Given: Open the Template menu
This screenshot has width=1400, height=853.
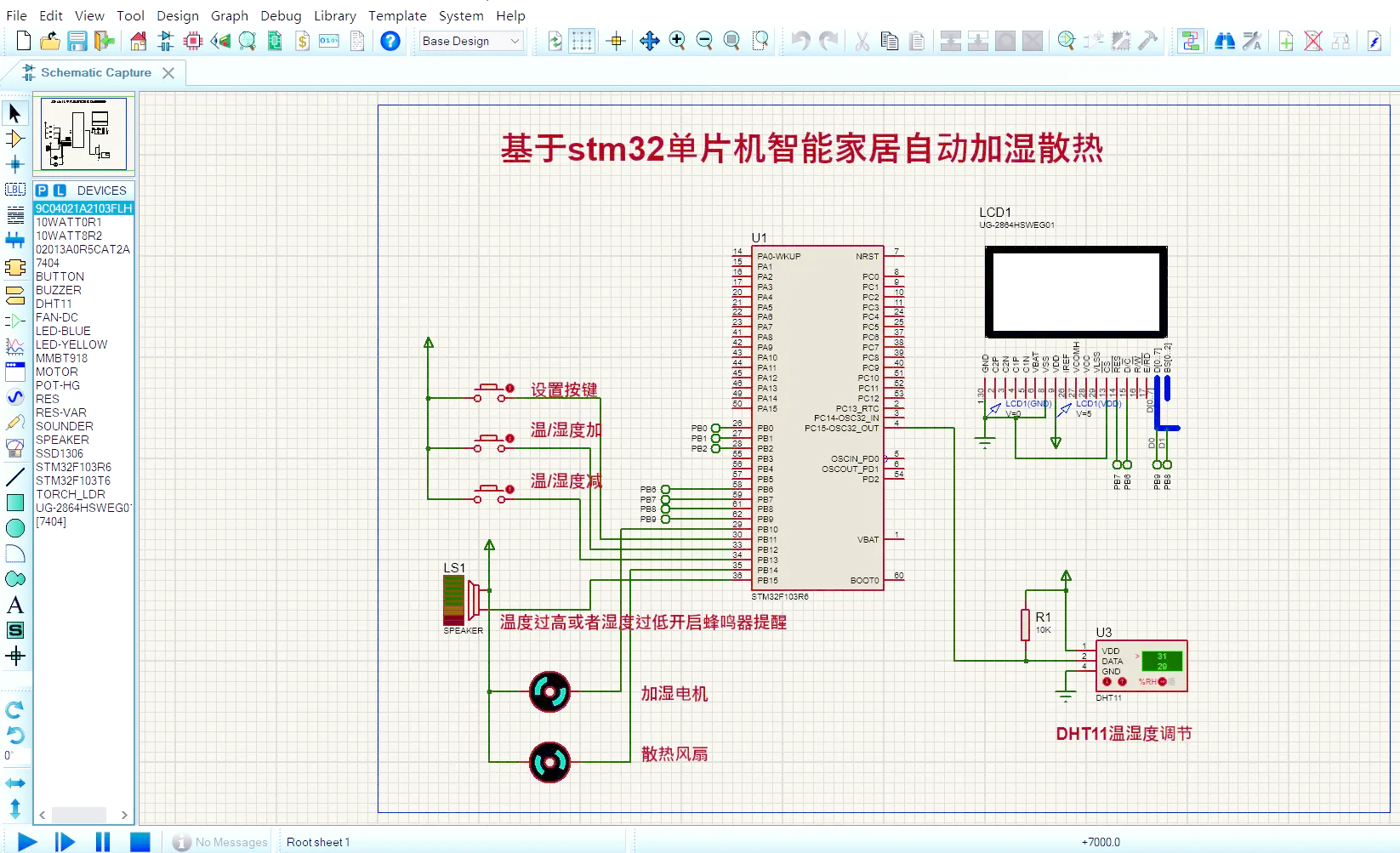Looking at the screenshot, I should point(397,15).
